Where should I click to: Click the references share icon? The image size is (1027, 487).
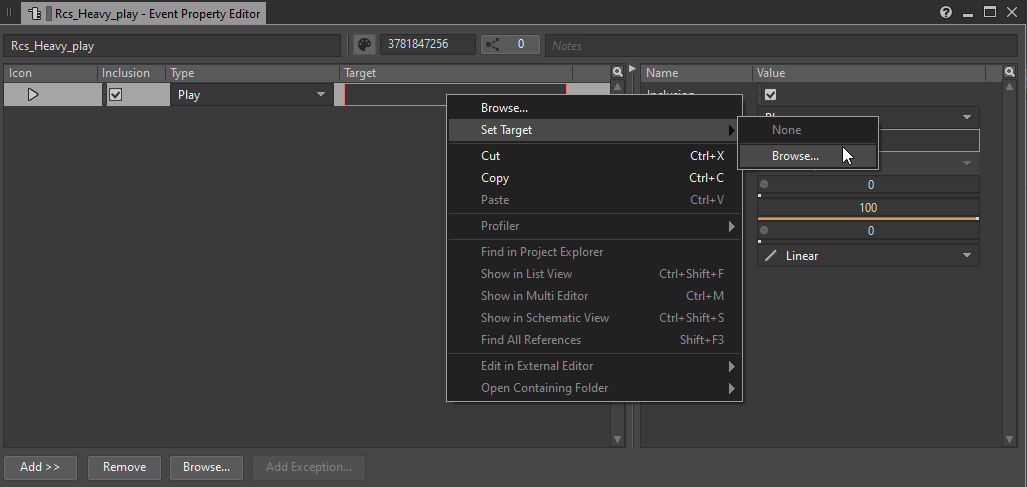pos(492,45)
